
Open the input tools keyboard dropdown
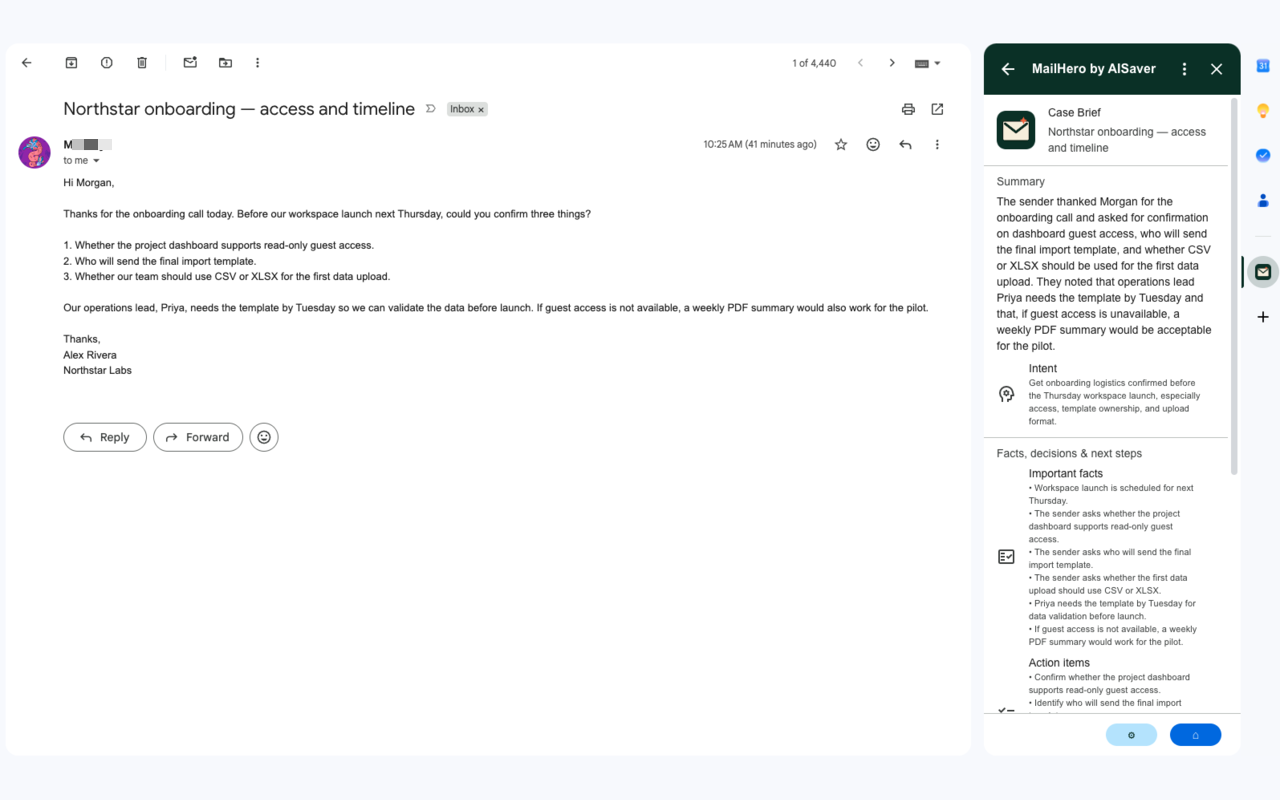tap(928, 63)
